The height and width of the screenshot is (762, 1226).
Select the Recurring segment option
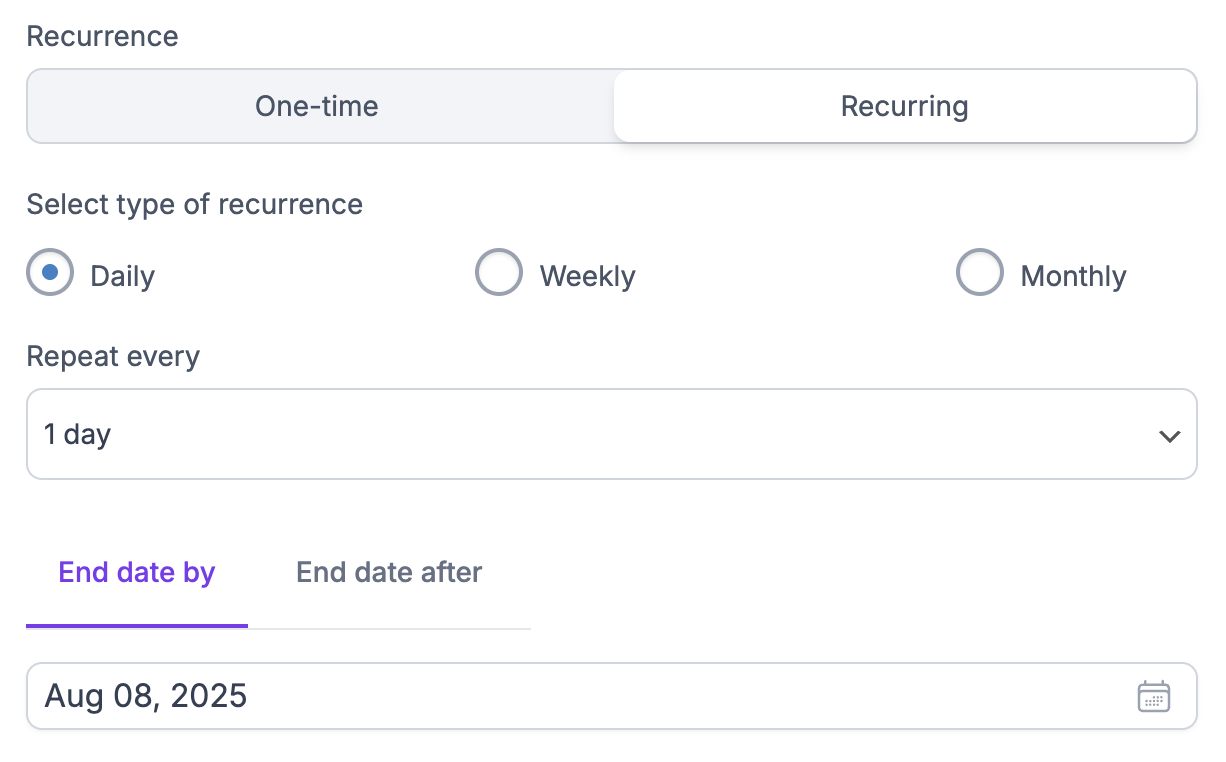pyautogui.click(x=904, y=106)
